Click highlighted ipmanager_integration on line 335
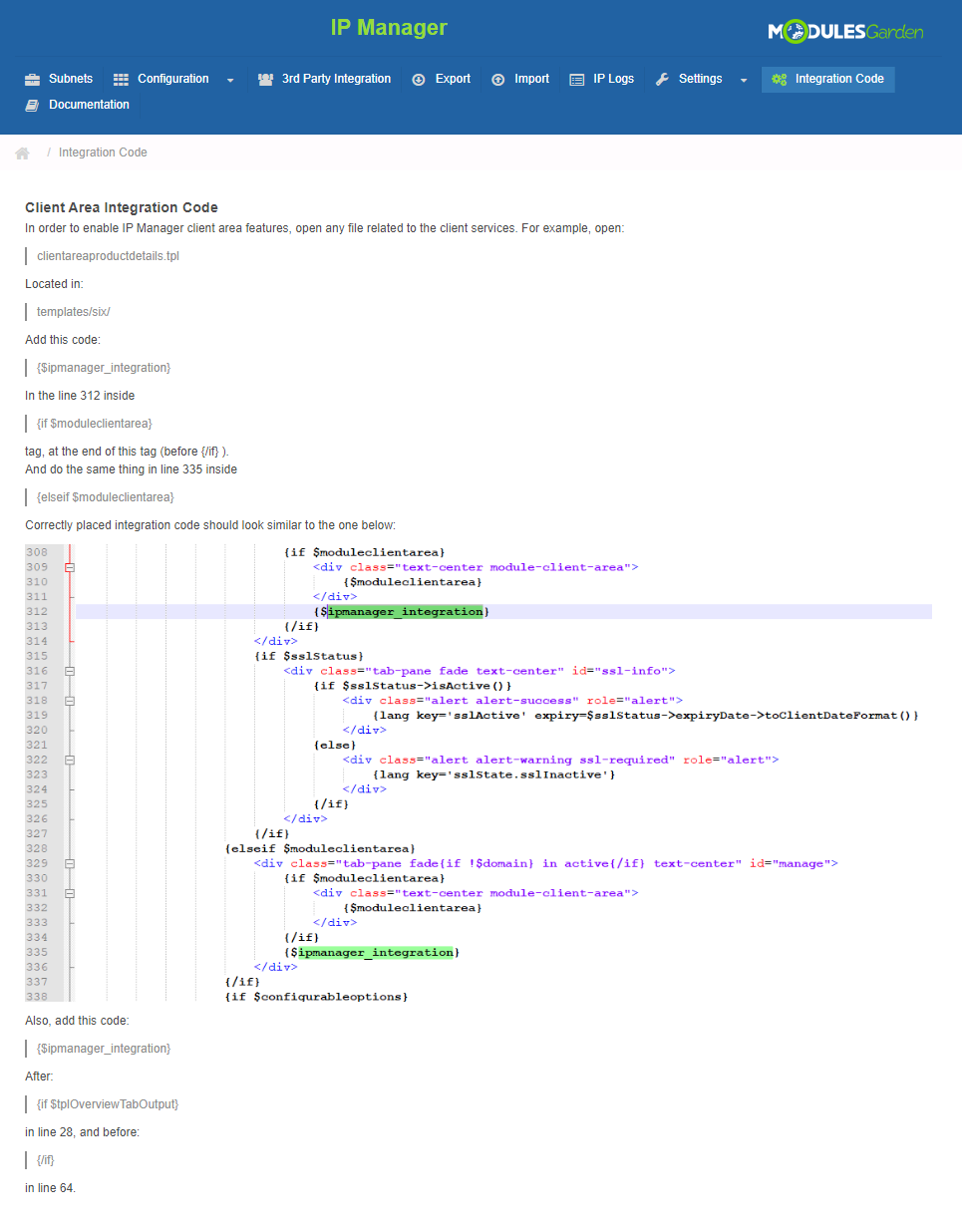The width and height of the screenshot is (962, 1232). pyautogui.click(x=376, y=953)
